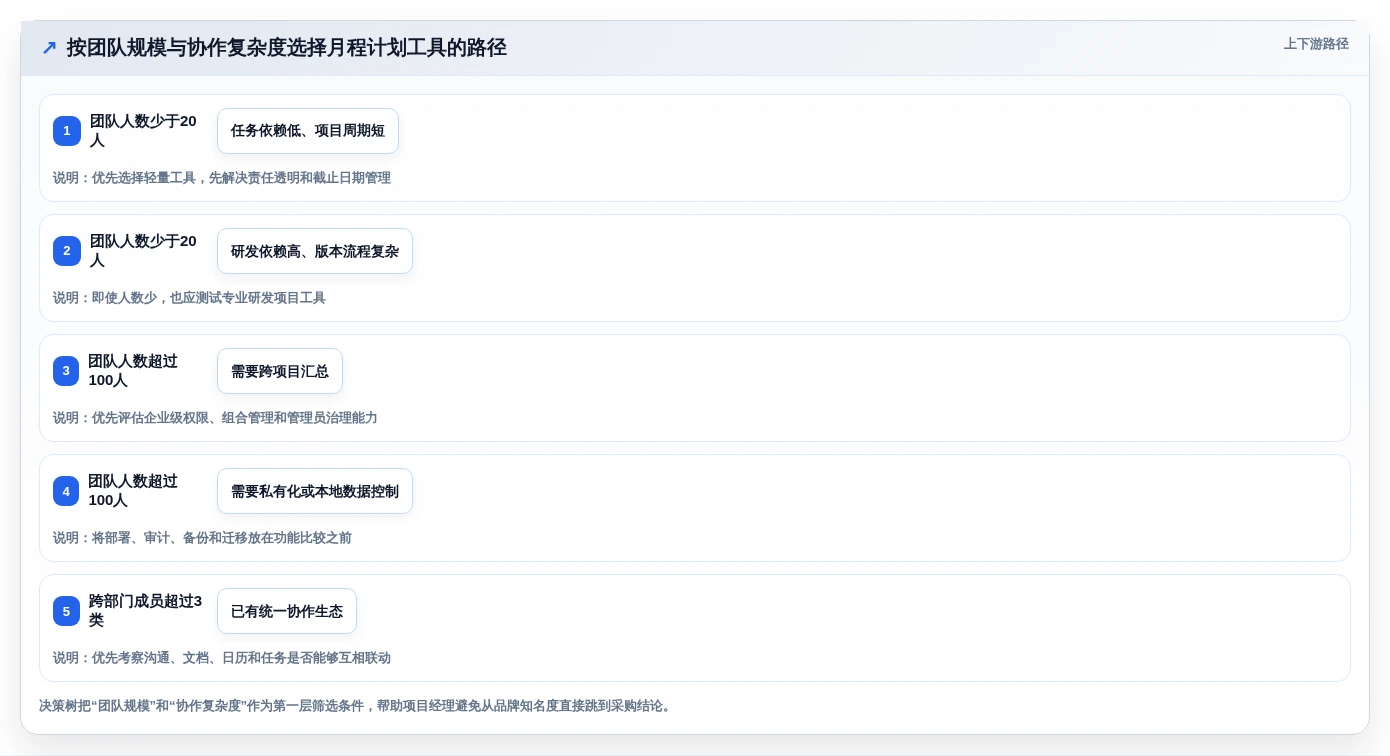Click 团队人数超过100人 in step 4
This screenshot has width=1390, height=756.
pyautogui.click(x=133, y=491)
